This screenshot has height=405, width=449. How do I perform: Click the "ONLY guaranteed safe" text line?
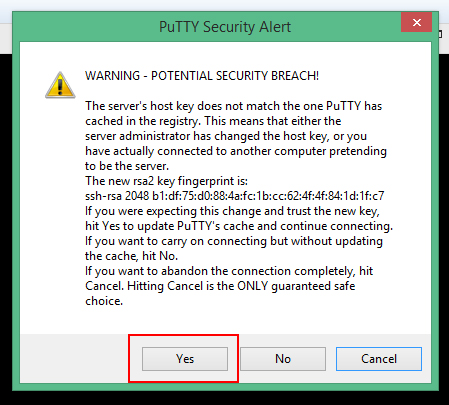[x=220, y=286]
